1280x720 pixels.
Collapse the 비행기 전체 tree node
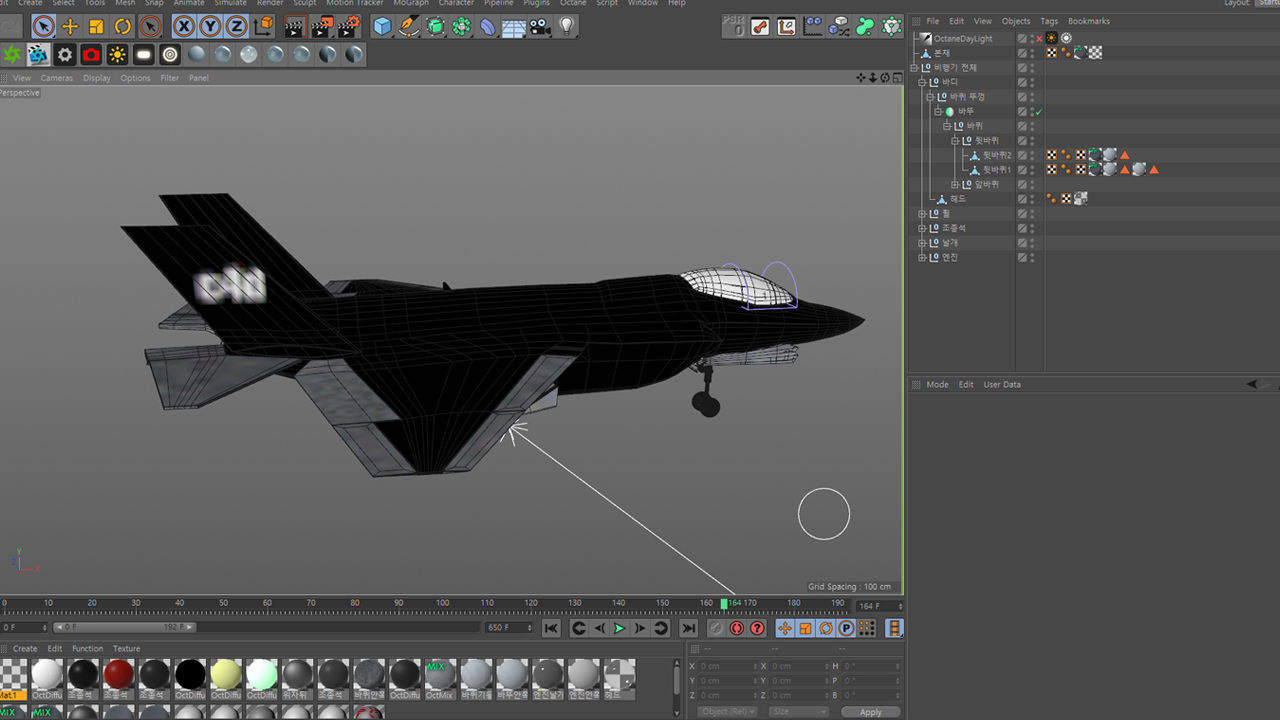pos(914,68)
